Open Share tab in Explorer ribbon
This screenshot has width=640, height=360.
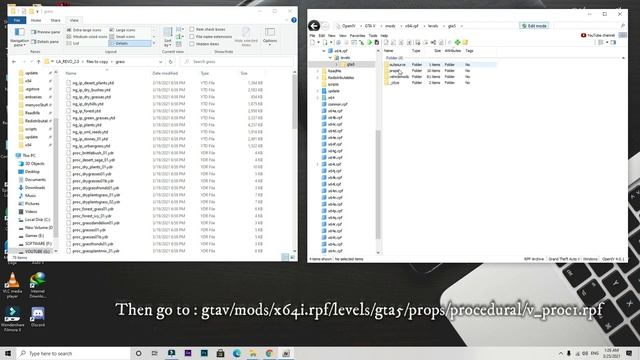[x=56, y=20]
